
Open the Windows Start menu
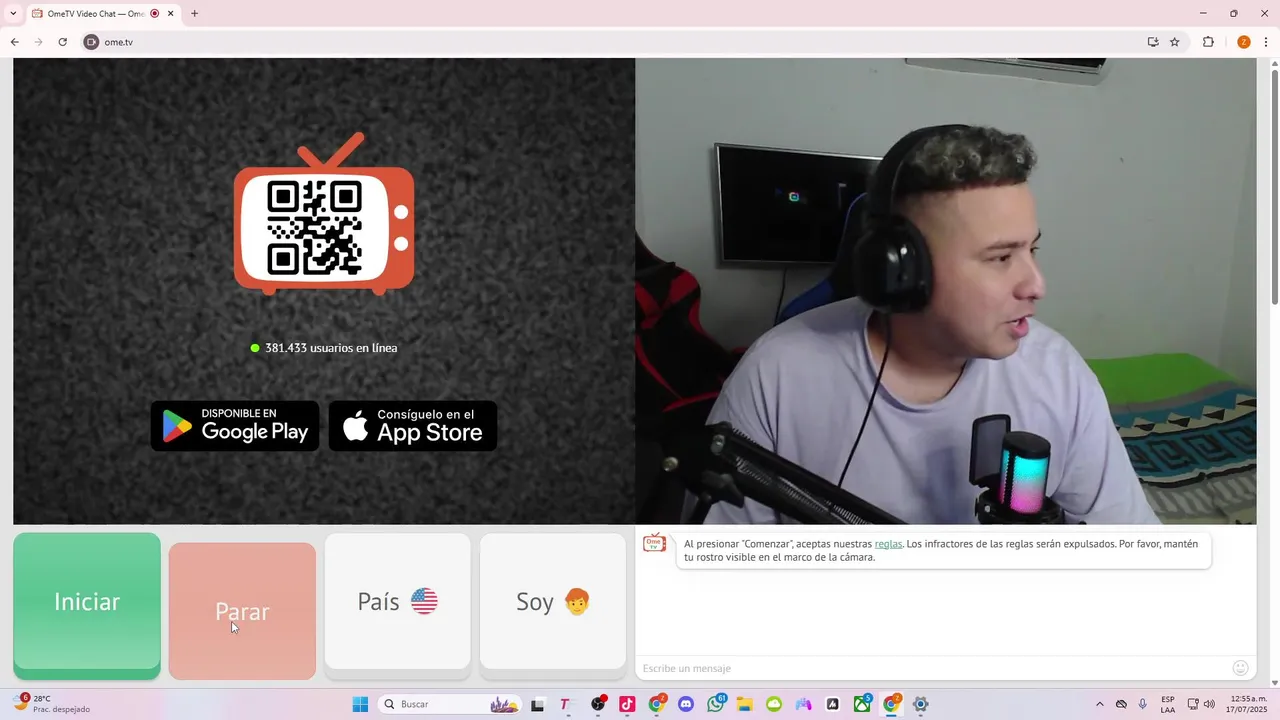[360, 704]
